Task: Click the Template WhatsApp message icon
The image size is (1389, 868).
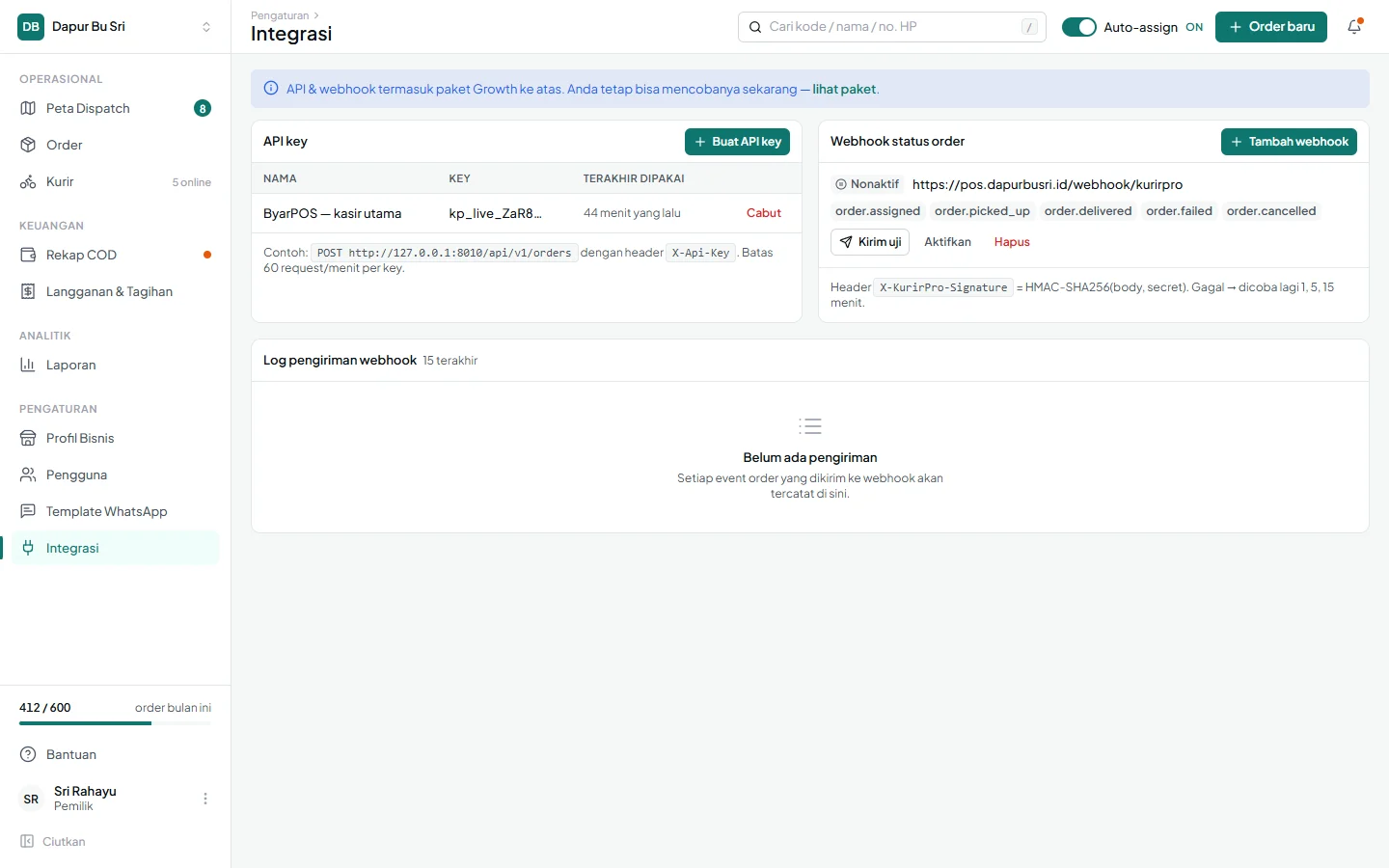Action: [x=28, y=511]
